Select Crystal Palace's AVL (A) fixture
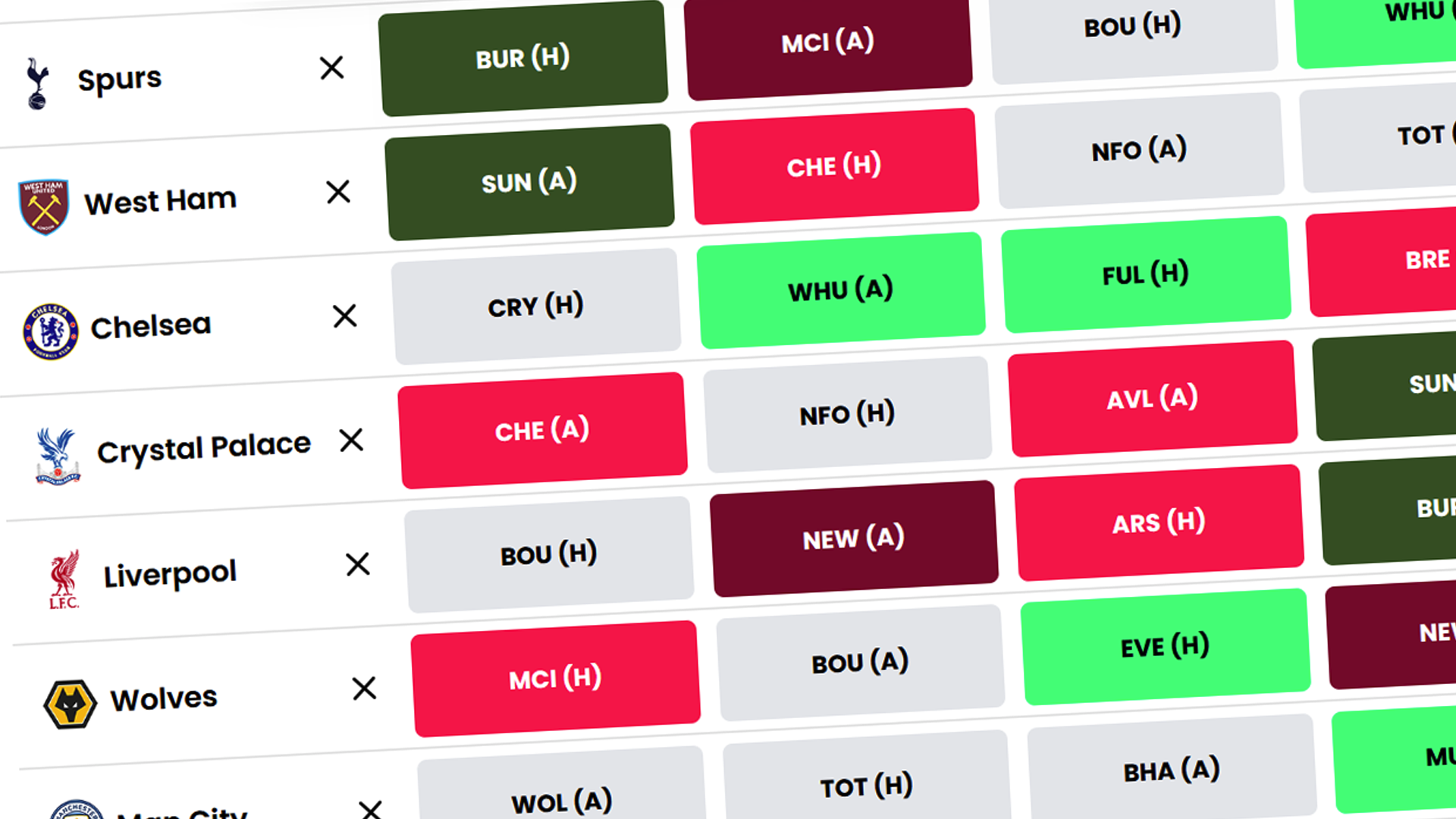Viewport: 1456px width, 819px height. [x=1151, y=397]
